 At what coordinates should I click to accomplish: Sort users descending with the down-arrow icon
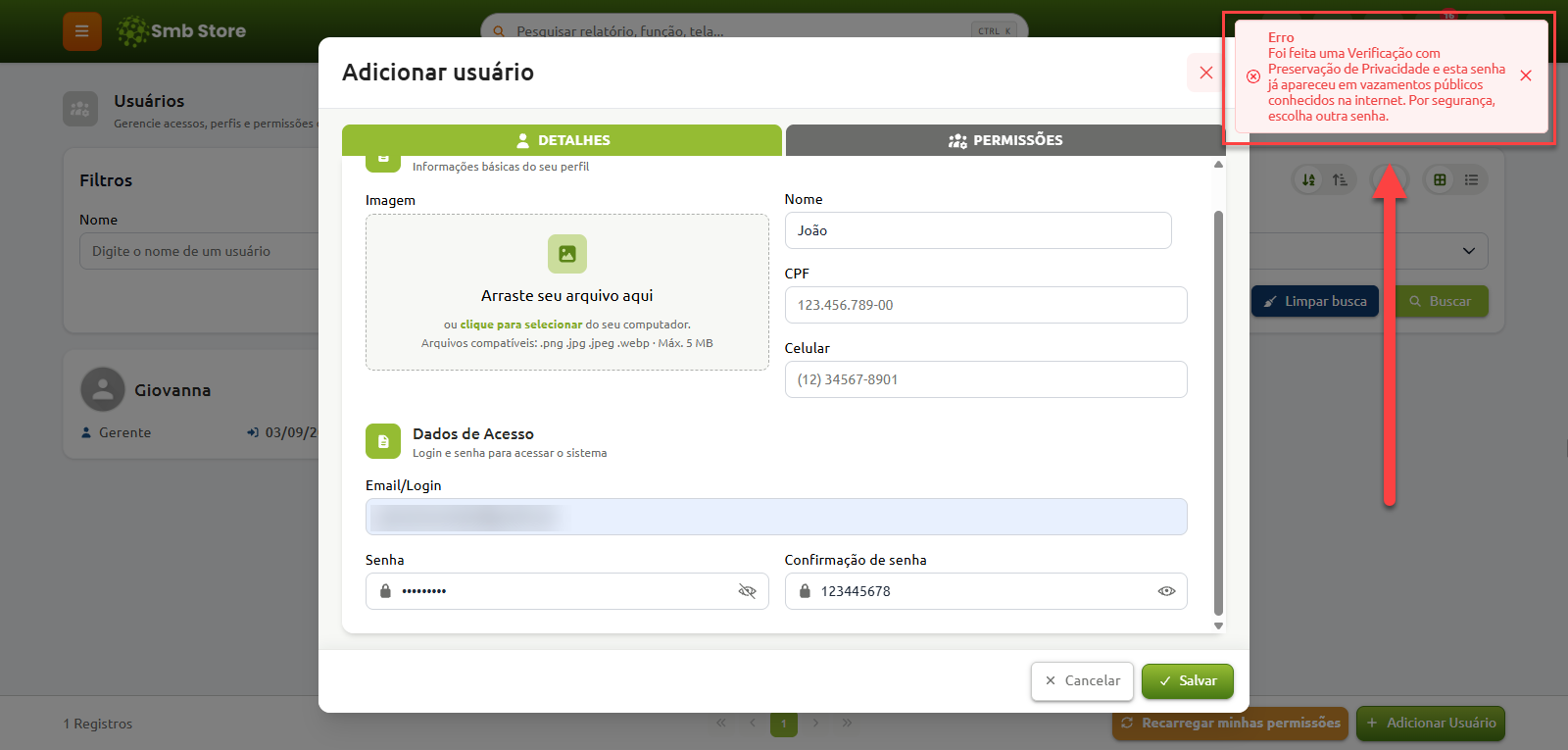[x=1308, y=179]
